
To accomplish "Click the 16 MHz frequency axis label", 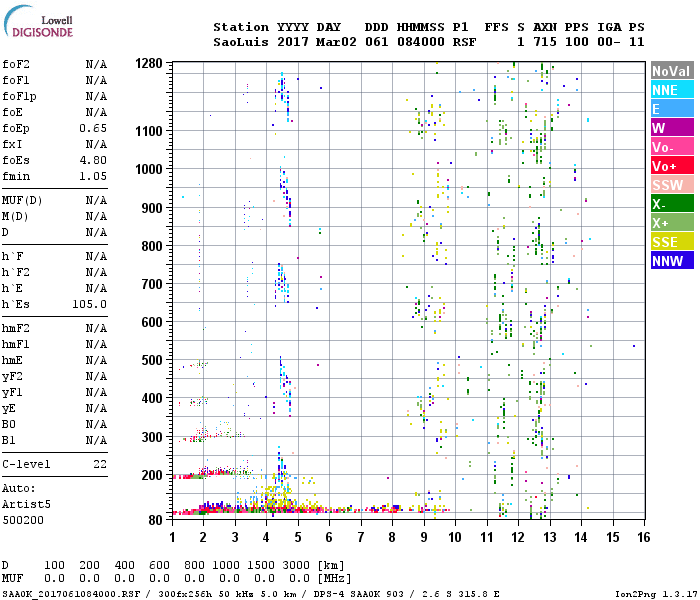I will 644,537.
